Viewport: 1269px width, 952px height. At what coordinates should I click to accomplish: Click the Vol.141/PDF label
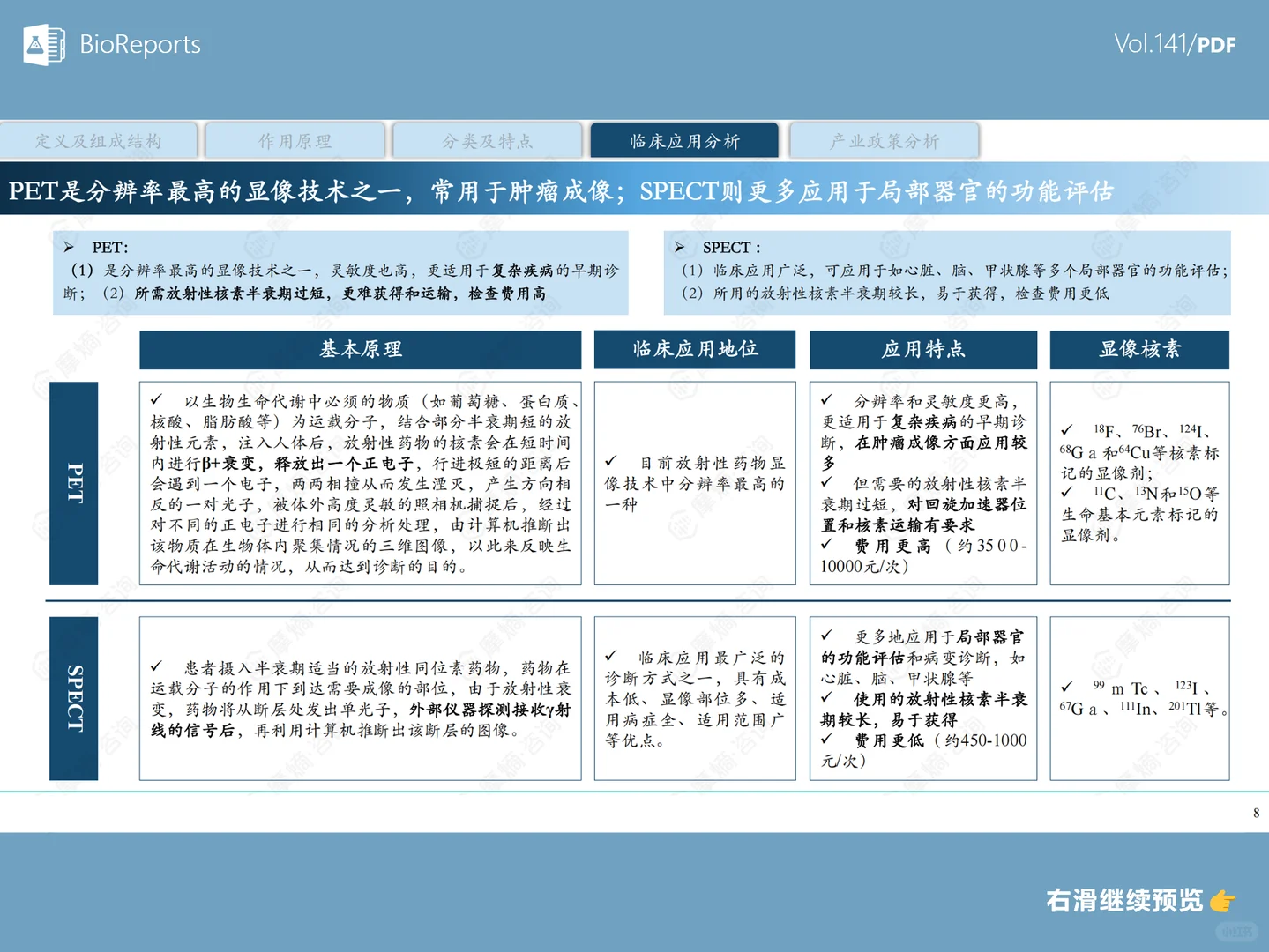point(1176,41)
